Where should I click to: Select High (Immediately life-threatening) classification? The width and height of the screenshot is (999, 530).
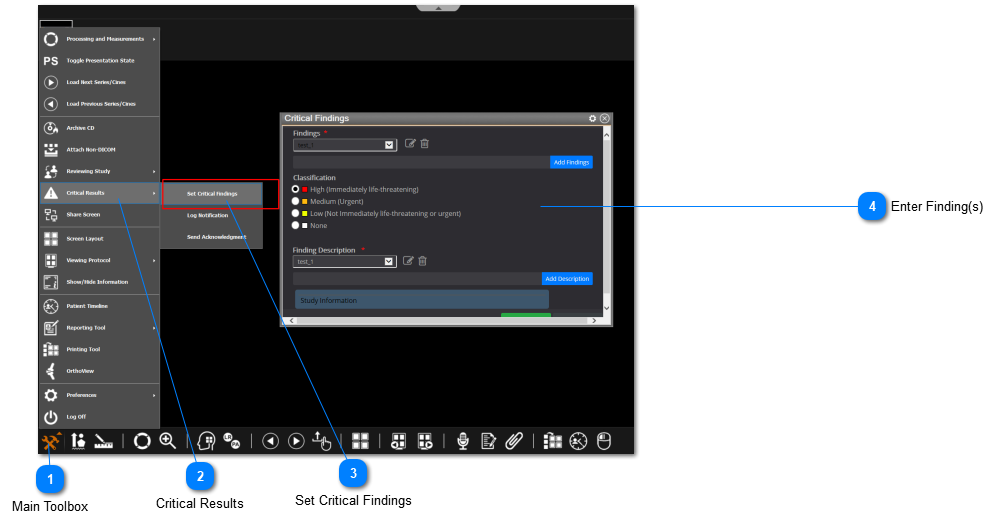pos(296,189)
